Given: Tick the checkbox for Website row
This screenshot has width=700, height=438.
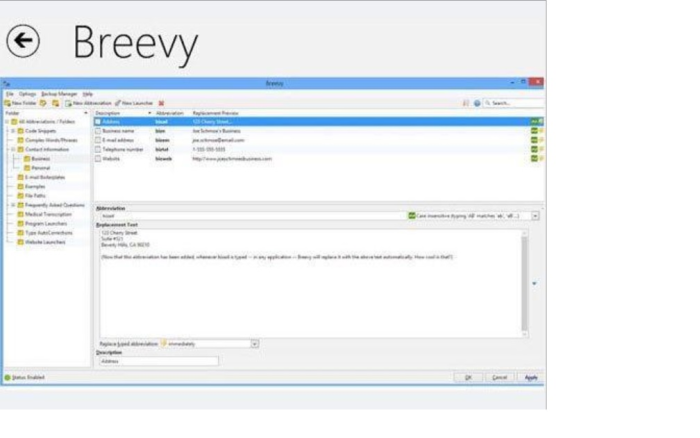Looking at the screenshot, I should pyautogui.click(x=98, y=159).
